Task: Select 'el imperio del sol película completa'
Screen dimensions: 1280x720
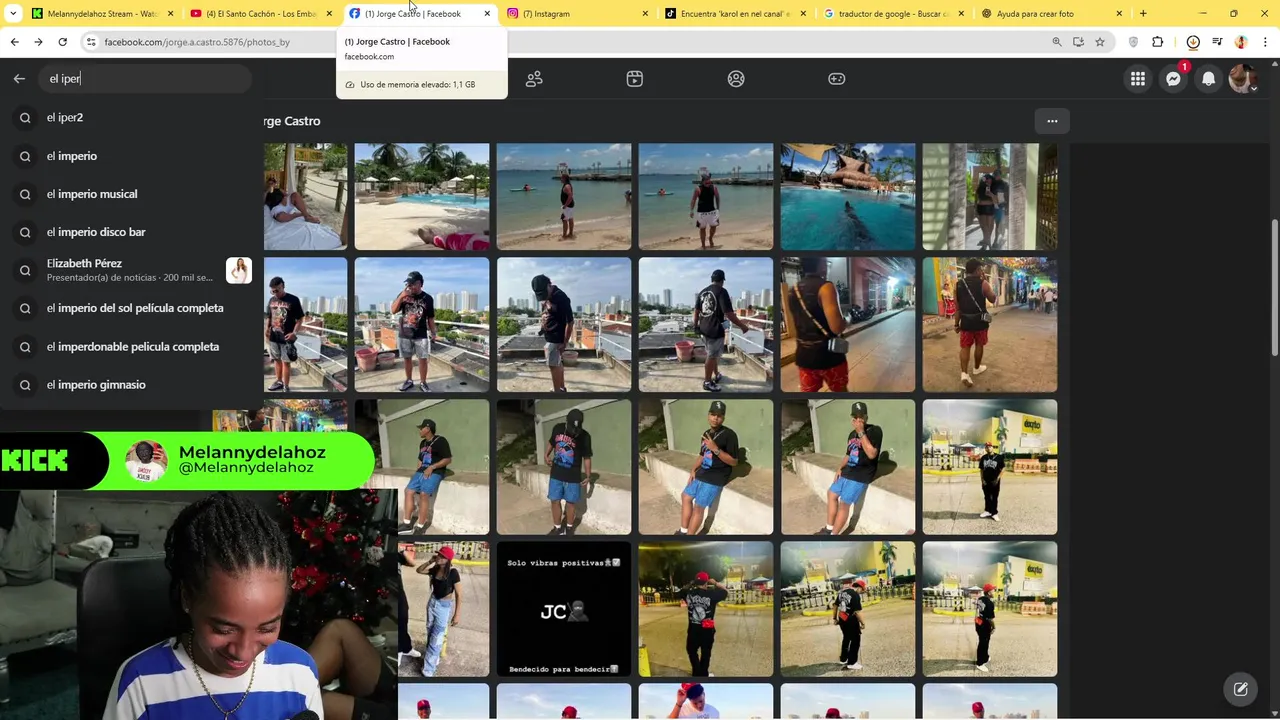Action: pos(130,308)
